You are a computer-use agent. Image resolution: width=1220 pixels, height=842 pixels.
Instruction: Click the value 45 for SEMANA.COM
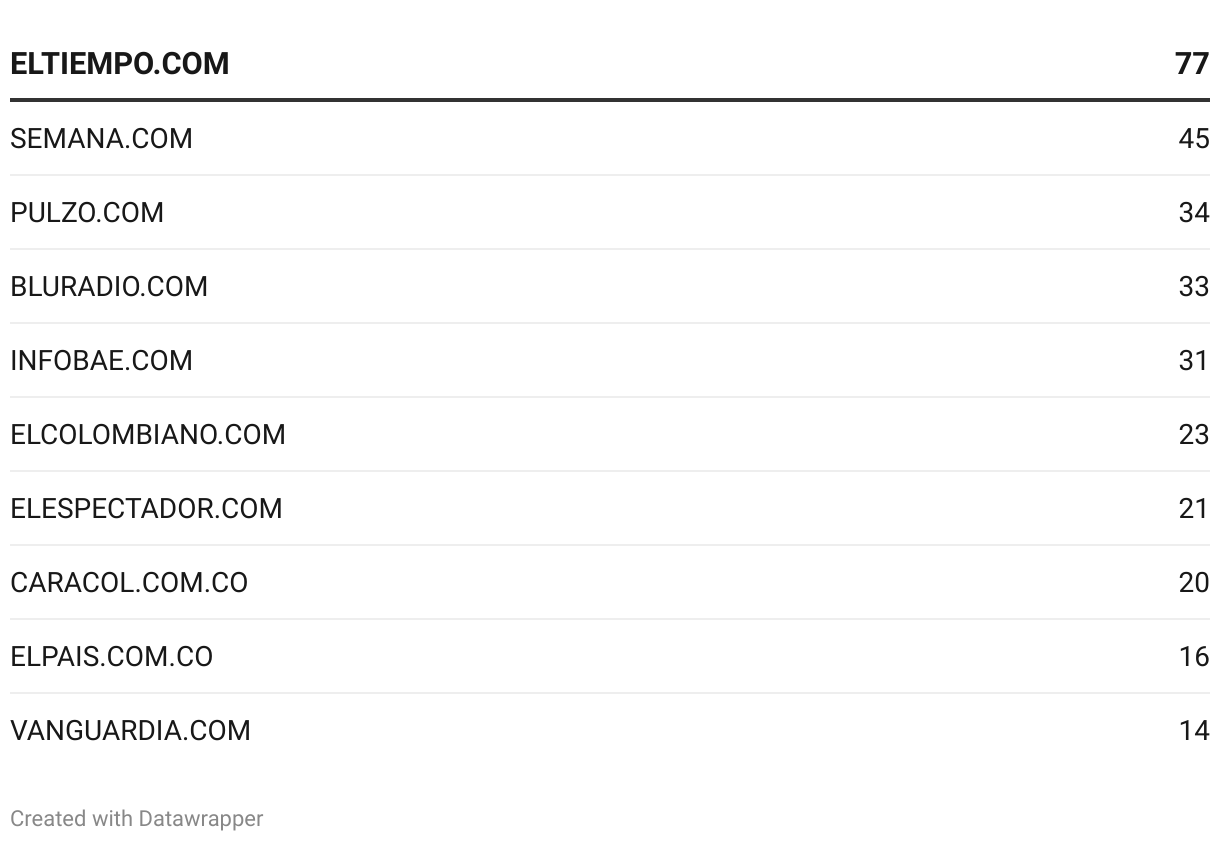(x=1194, y=138)
